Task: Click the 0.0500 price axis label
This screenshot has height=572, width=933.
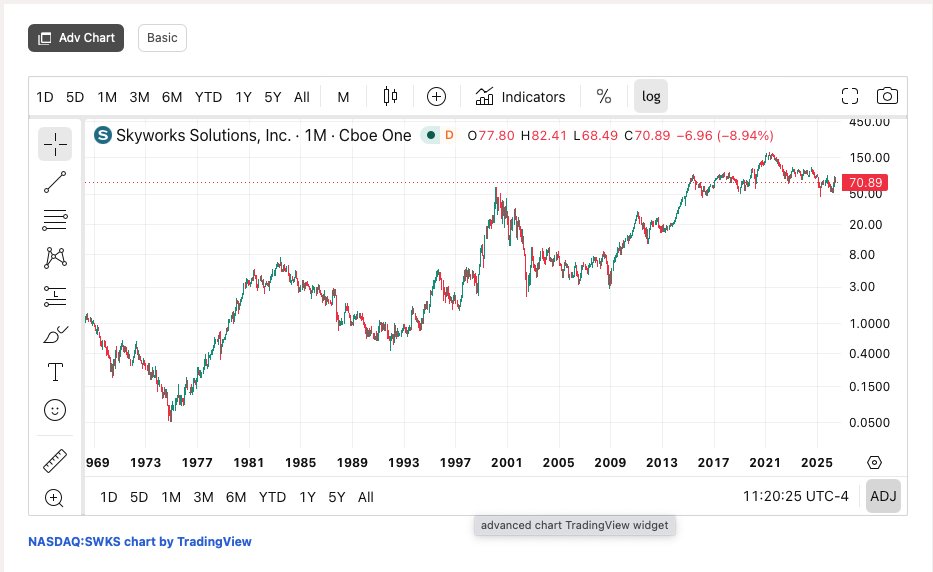Action: [869, 423]
